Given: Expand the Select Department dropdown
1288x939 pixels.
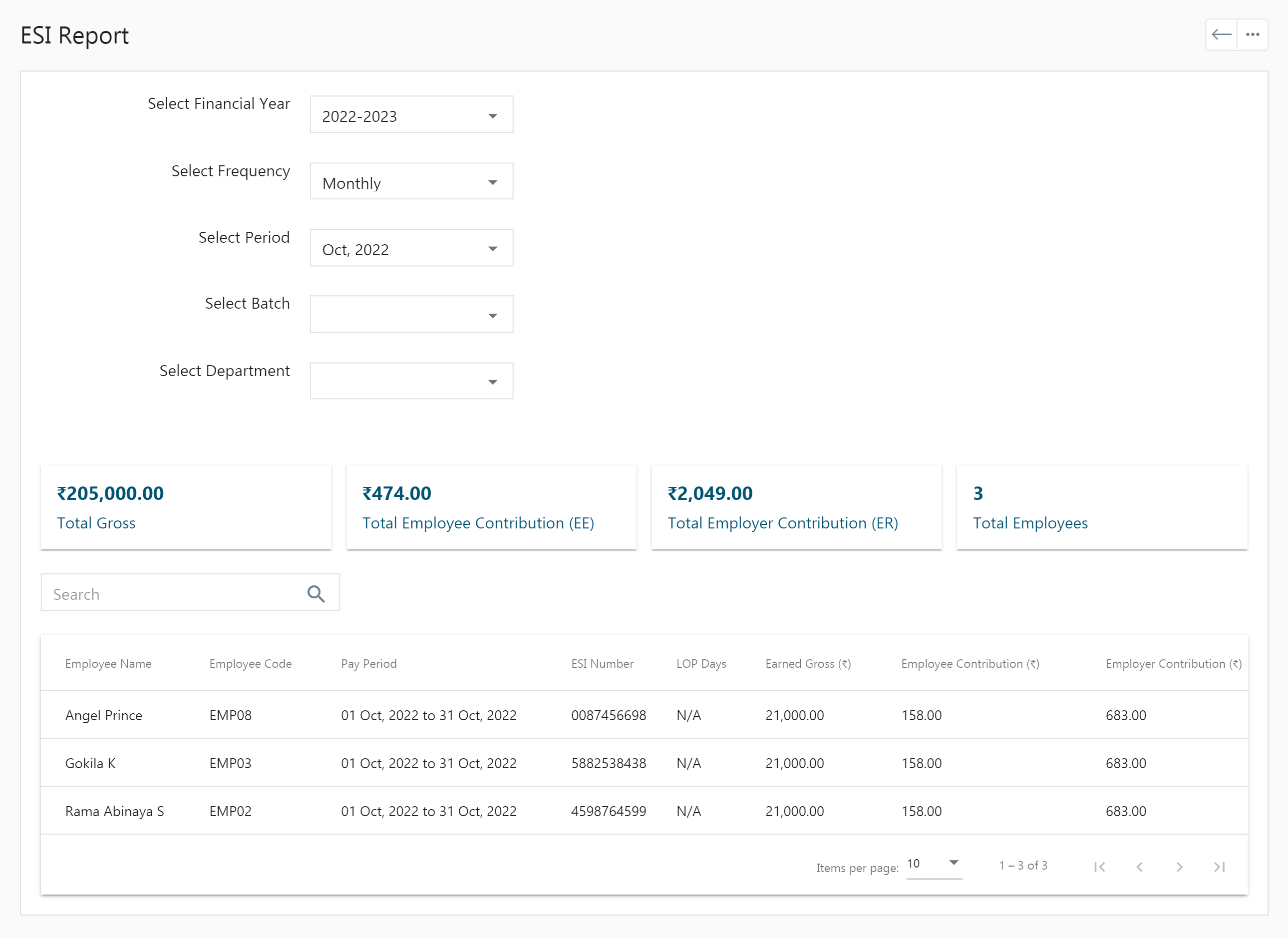Looking at the screenshot, I should tap(411, 381).
